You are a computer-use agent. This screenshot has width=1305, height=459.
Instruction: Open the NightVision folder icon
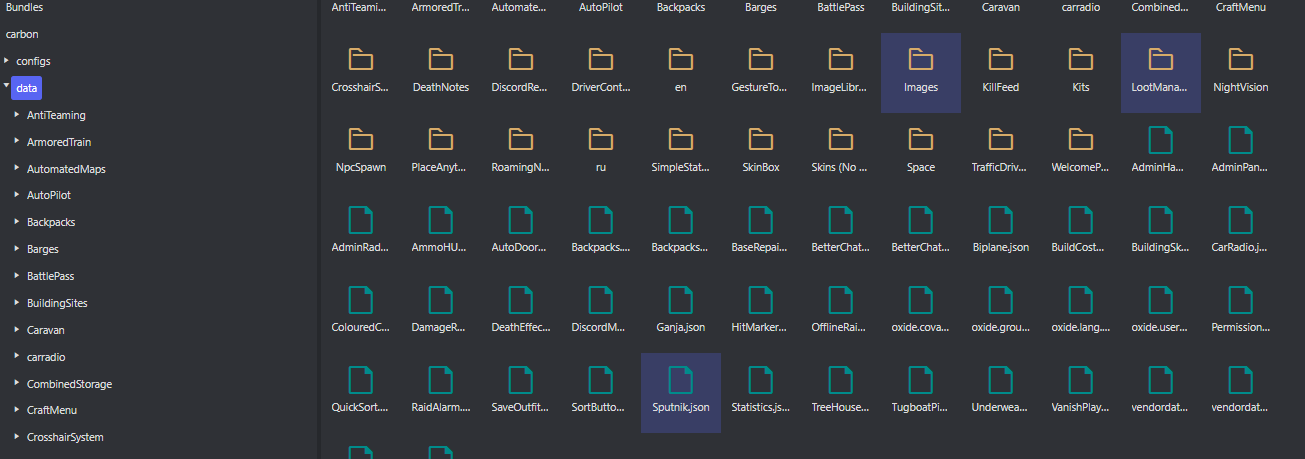[x=1240, y=60]
